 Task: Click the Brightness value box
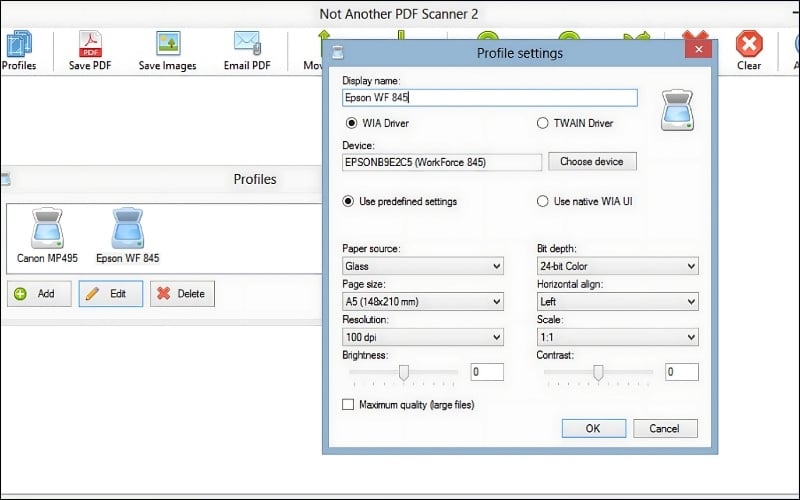pyautogui.click(x=487, y=372)
